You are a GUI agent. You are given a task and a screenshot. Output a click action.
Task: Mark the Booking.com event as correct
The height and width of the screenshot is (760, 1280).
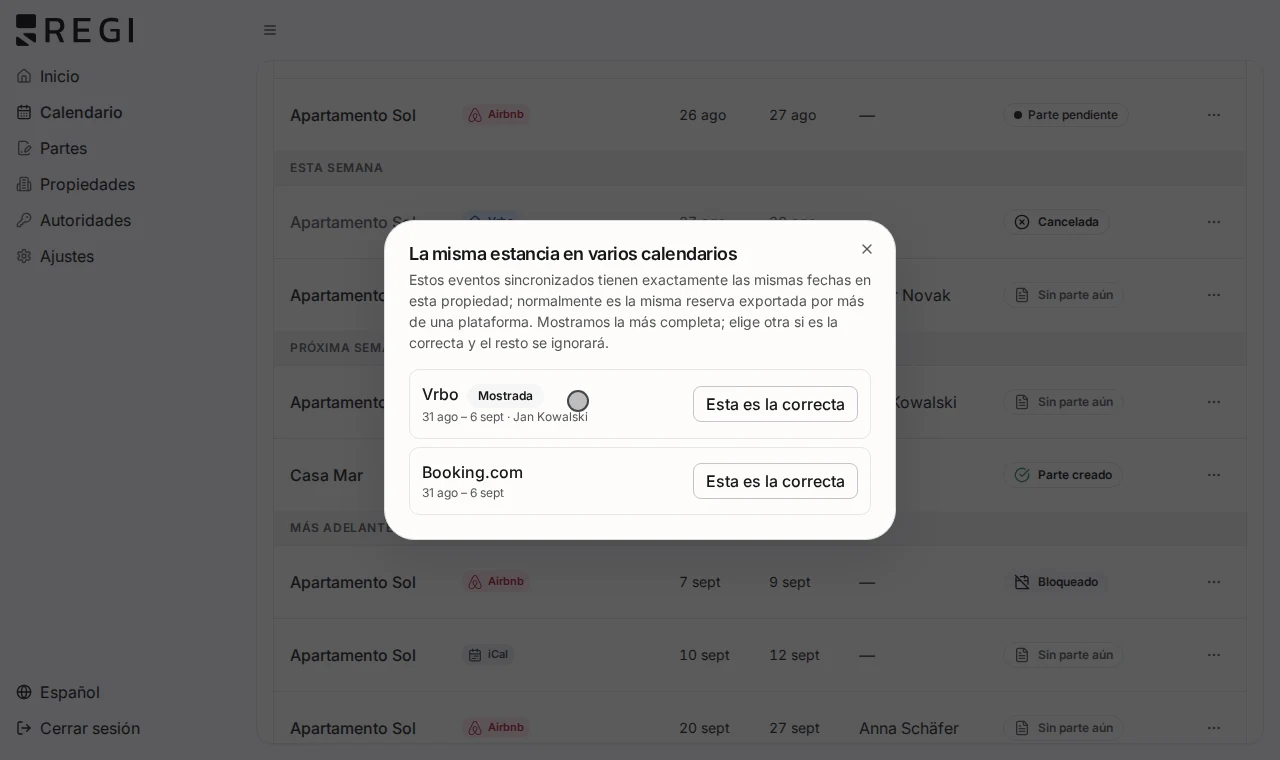tap(775, 481)
